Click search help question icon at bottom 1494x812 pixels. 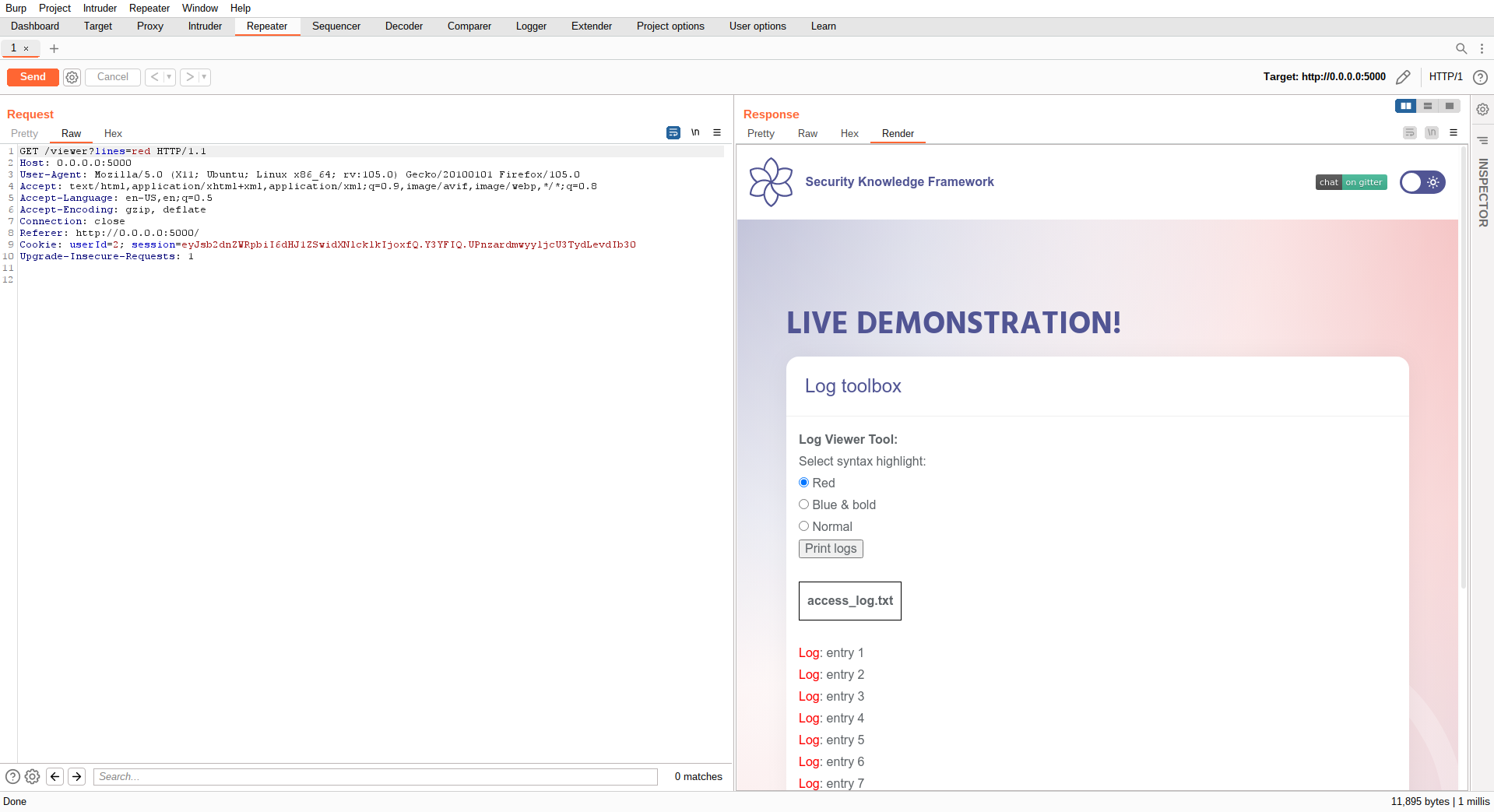pyautogui.click(x=12, y=776)
